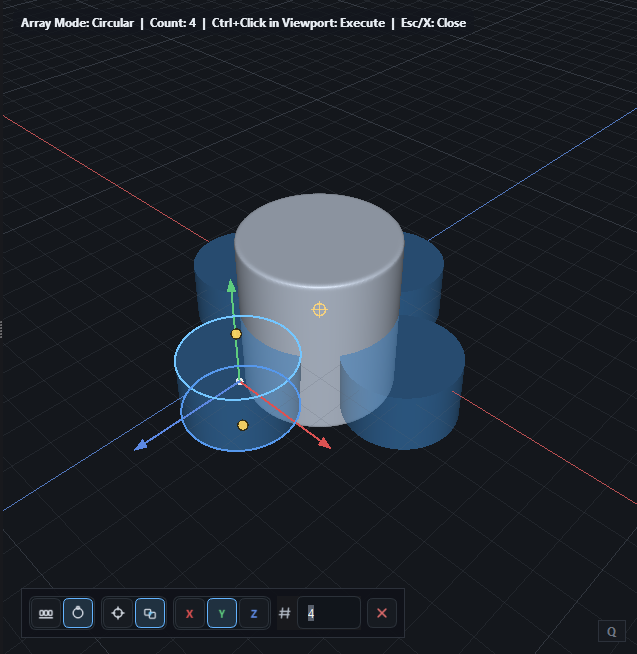Viewport: 637px width, 654px height.
Task: Click the green Y-axis gizmo arrow
Action: click(231, 286)
